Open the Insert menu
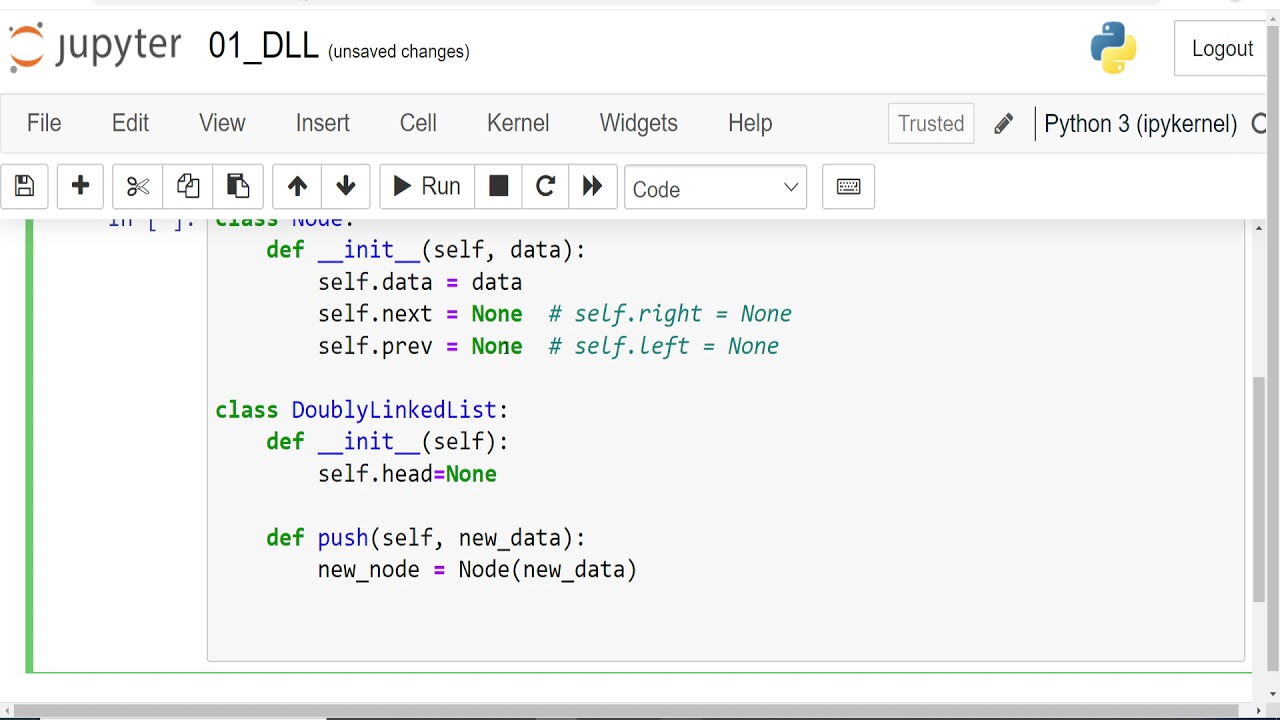Screen dimensions: 1280x720 [x=322, y=123]
